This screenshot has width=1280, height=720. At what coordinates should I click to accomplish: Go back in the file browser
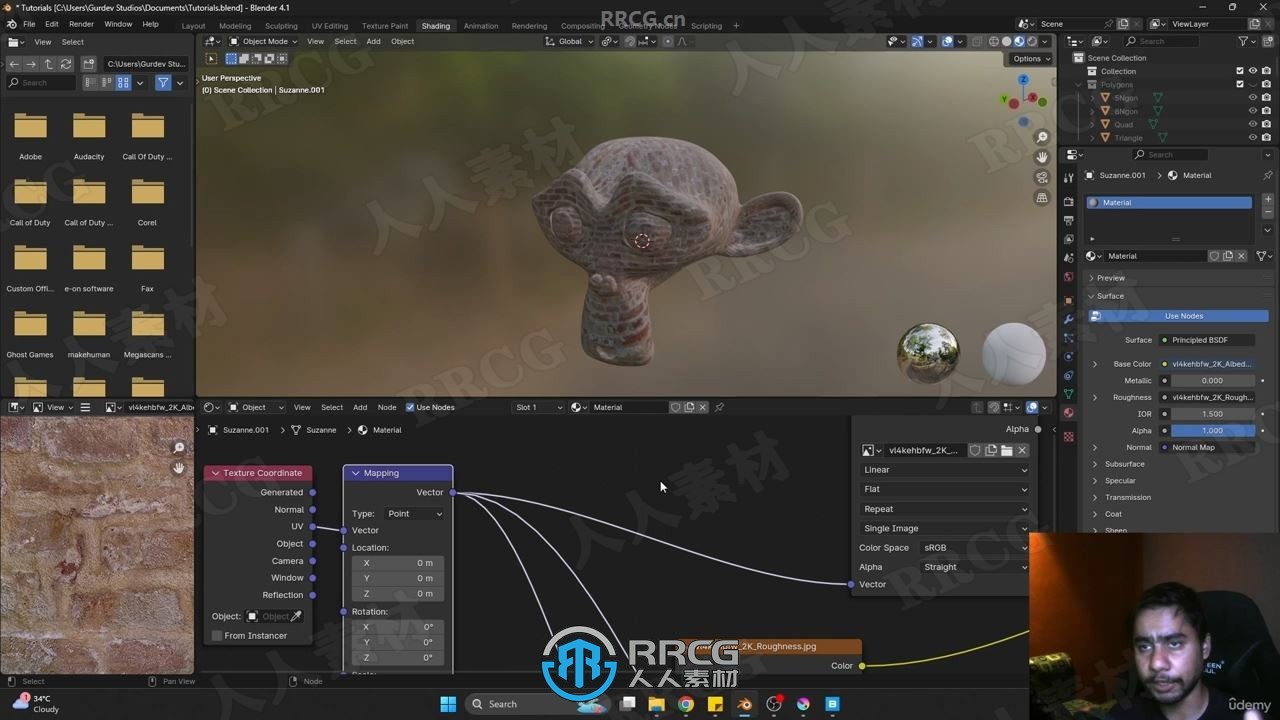click(14, 63)
